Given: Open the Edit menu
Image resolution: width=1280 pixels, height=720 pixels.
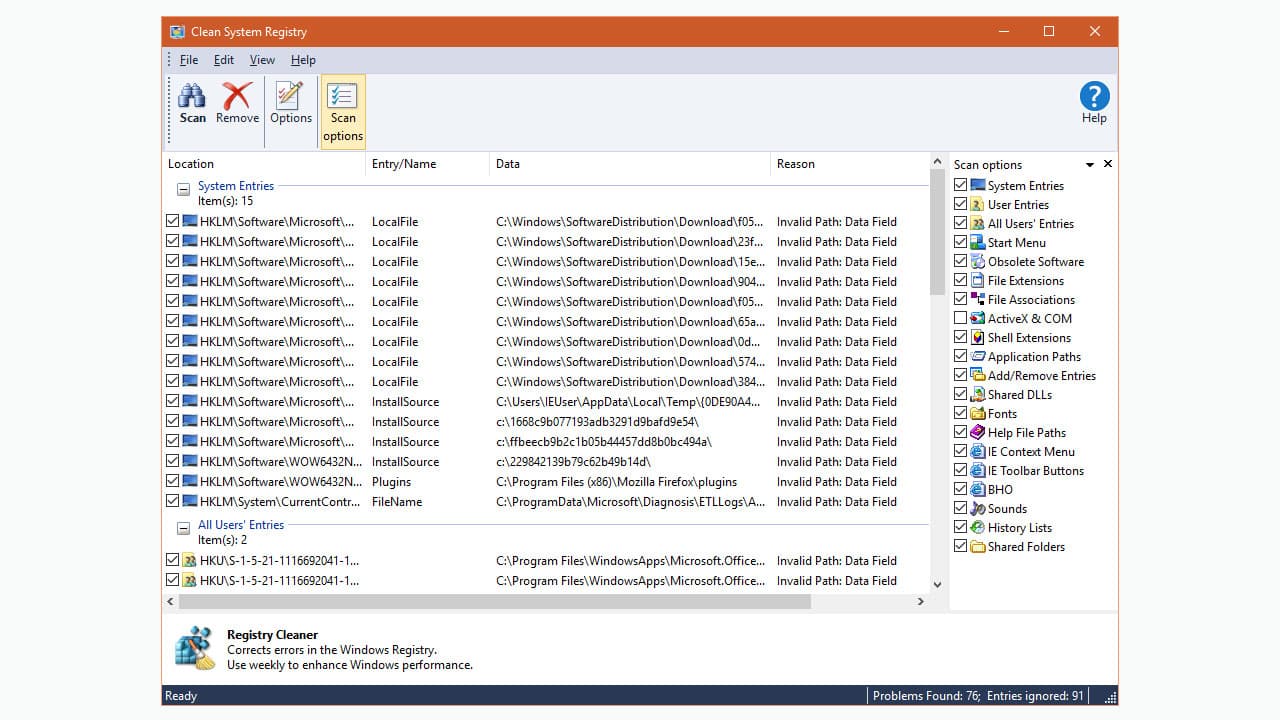Looking at the screenshot, I should [x=223, y=59].
